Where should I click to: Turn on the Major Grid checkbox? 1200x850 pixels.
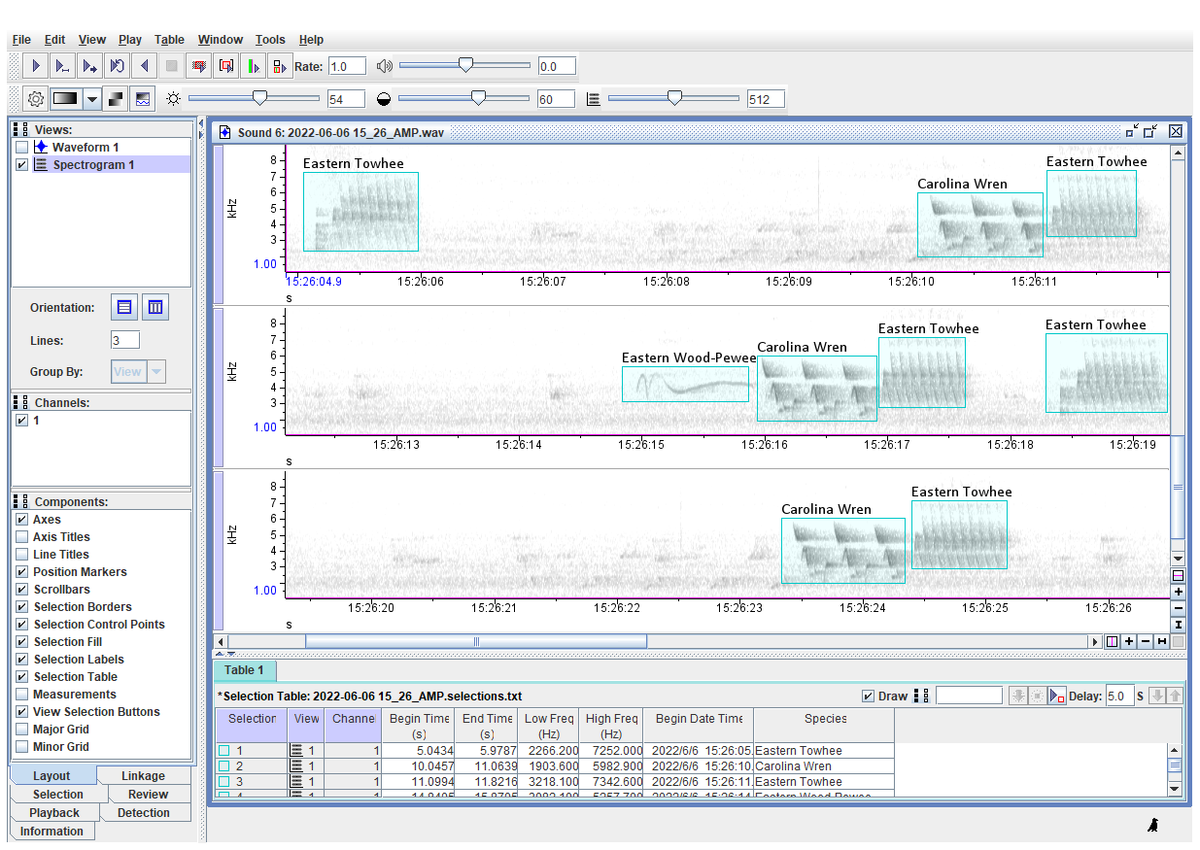click(22, 729)
